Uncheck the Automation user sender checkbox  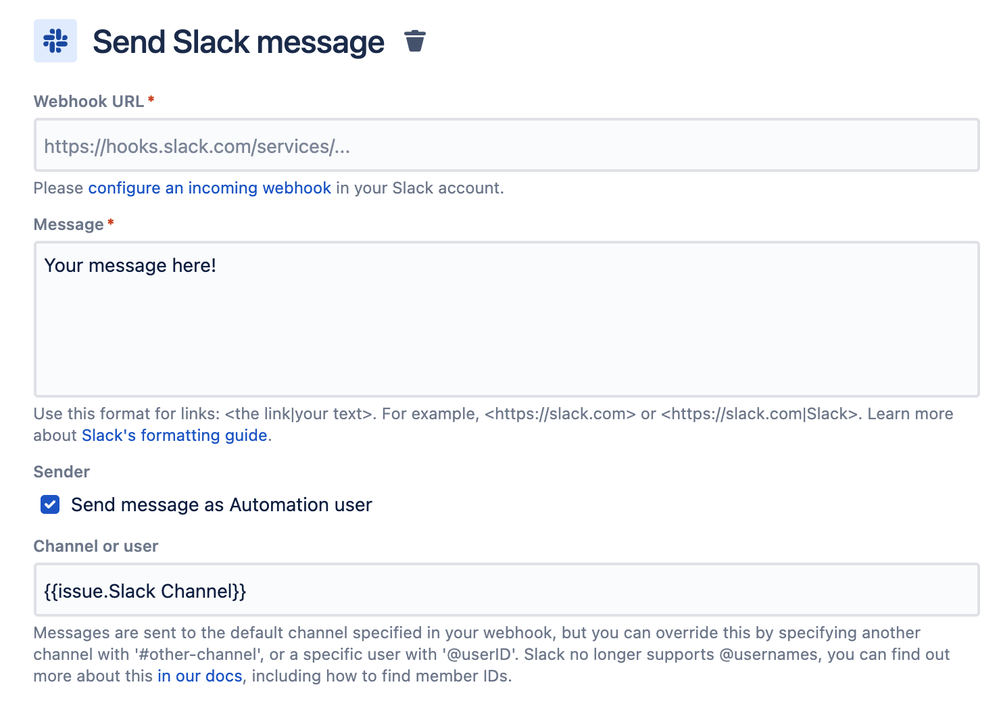[50, 505]
